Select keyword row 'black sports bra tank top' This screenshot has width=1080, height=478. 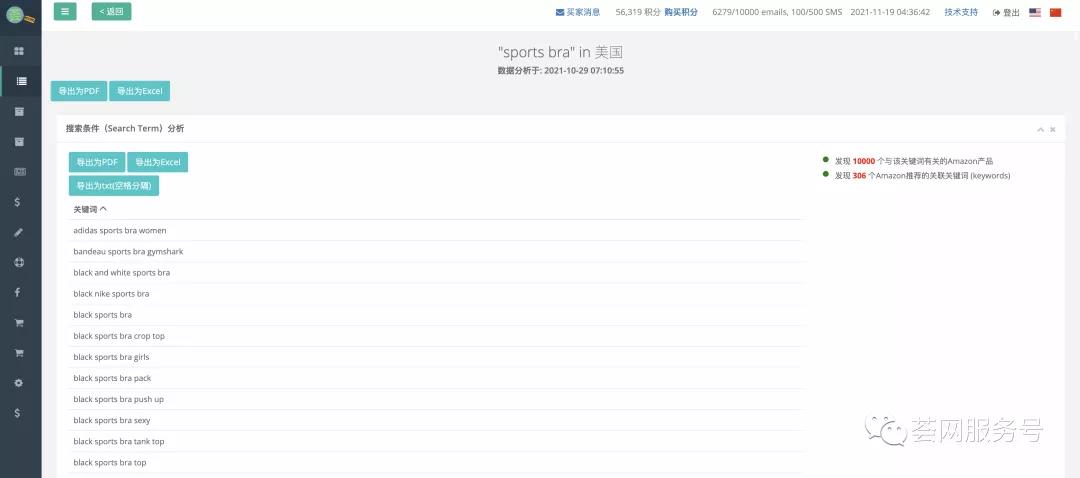[x=435, y=441]
